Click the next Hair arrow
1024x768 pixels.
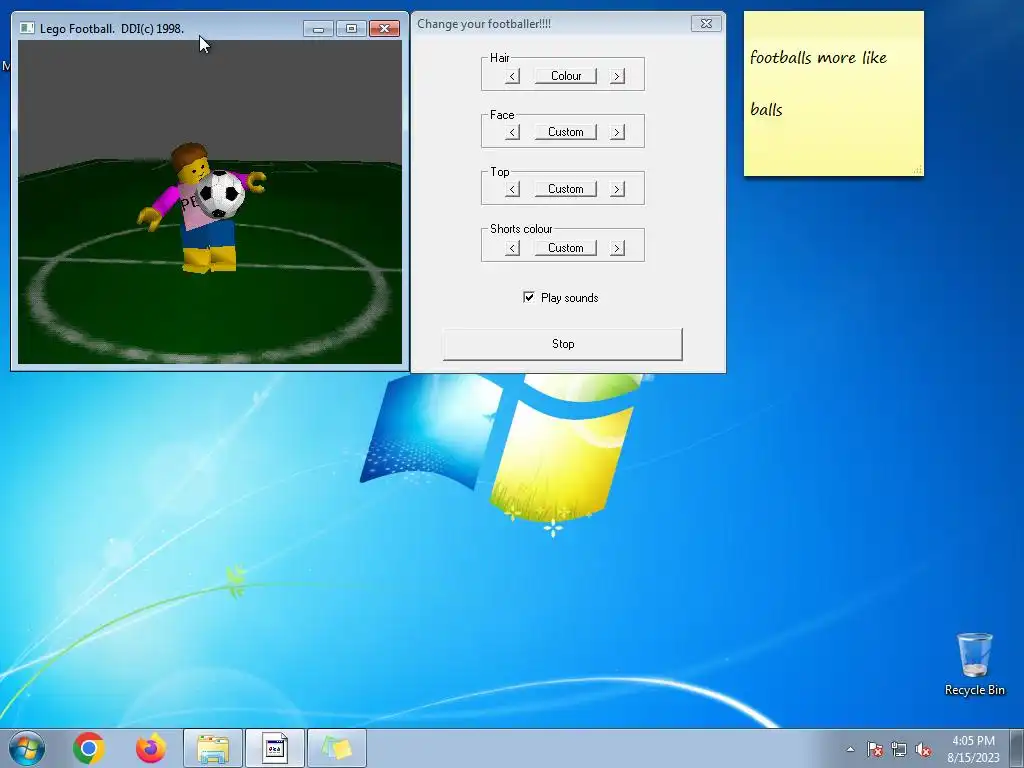click(x=617, y=76)
